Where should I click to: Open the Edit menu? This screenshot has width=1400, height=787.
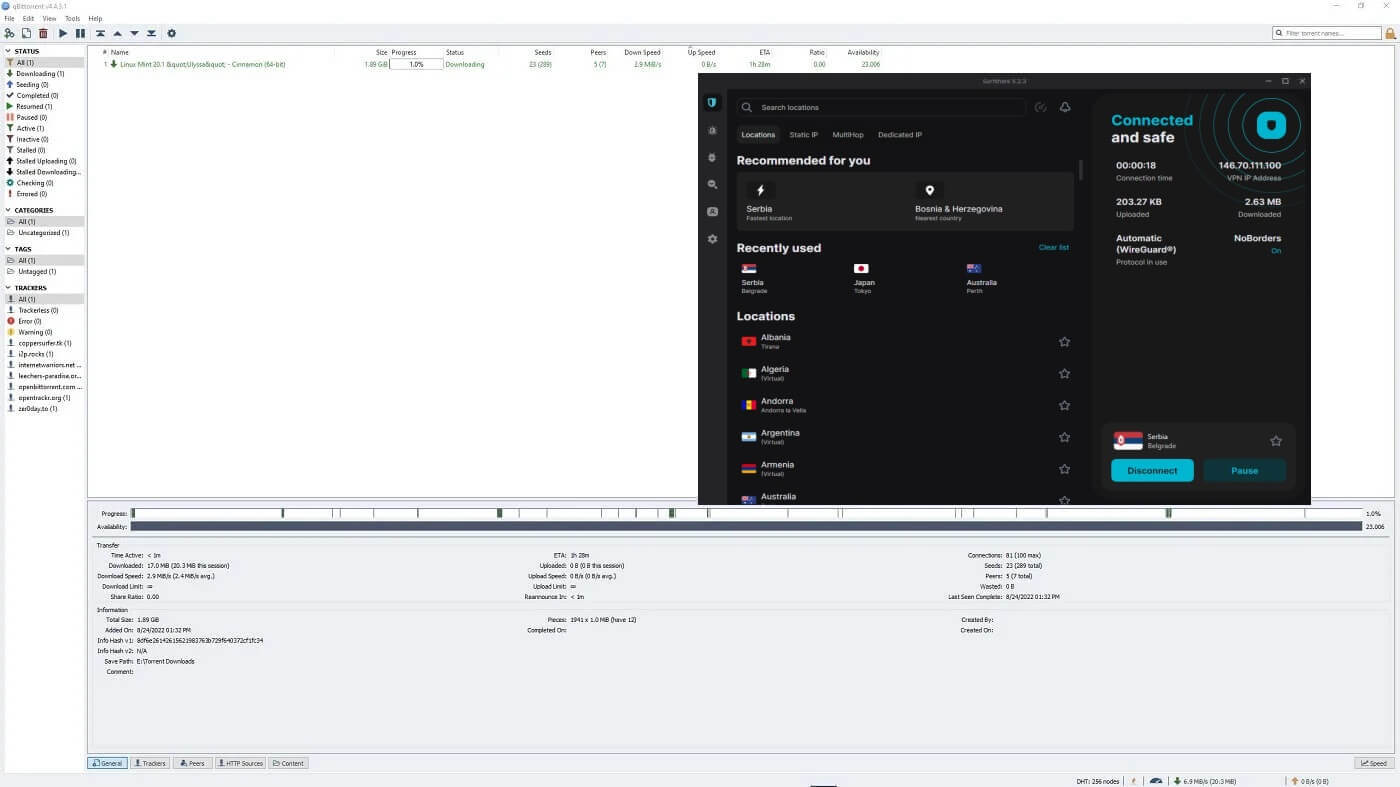point(28,18)
